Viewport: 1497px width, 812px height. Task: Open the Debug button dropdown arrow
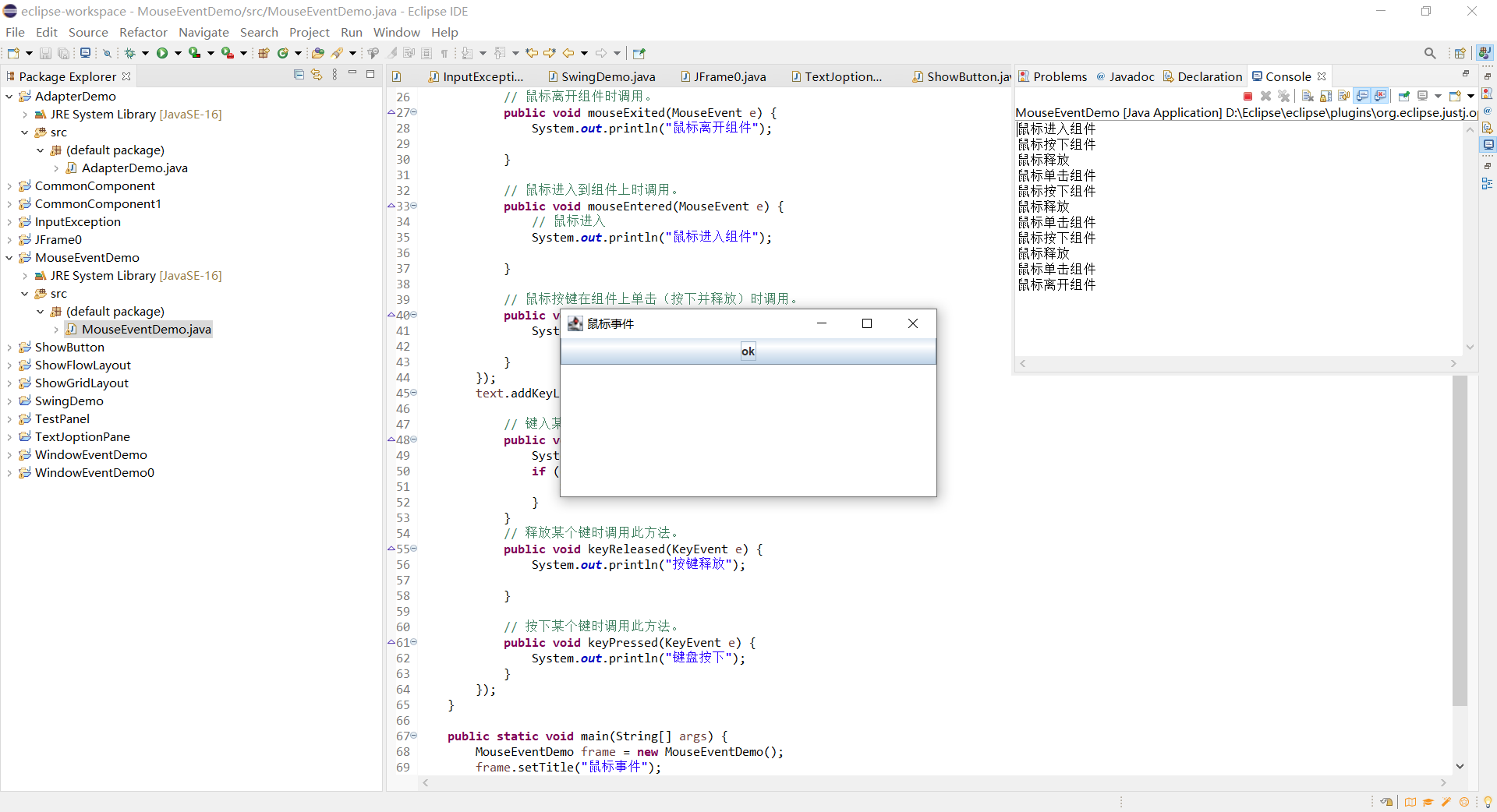pos(145,53)
